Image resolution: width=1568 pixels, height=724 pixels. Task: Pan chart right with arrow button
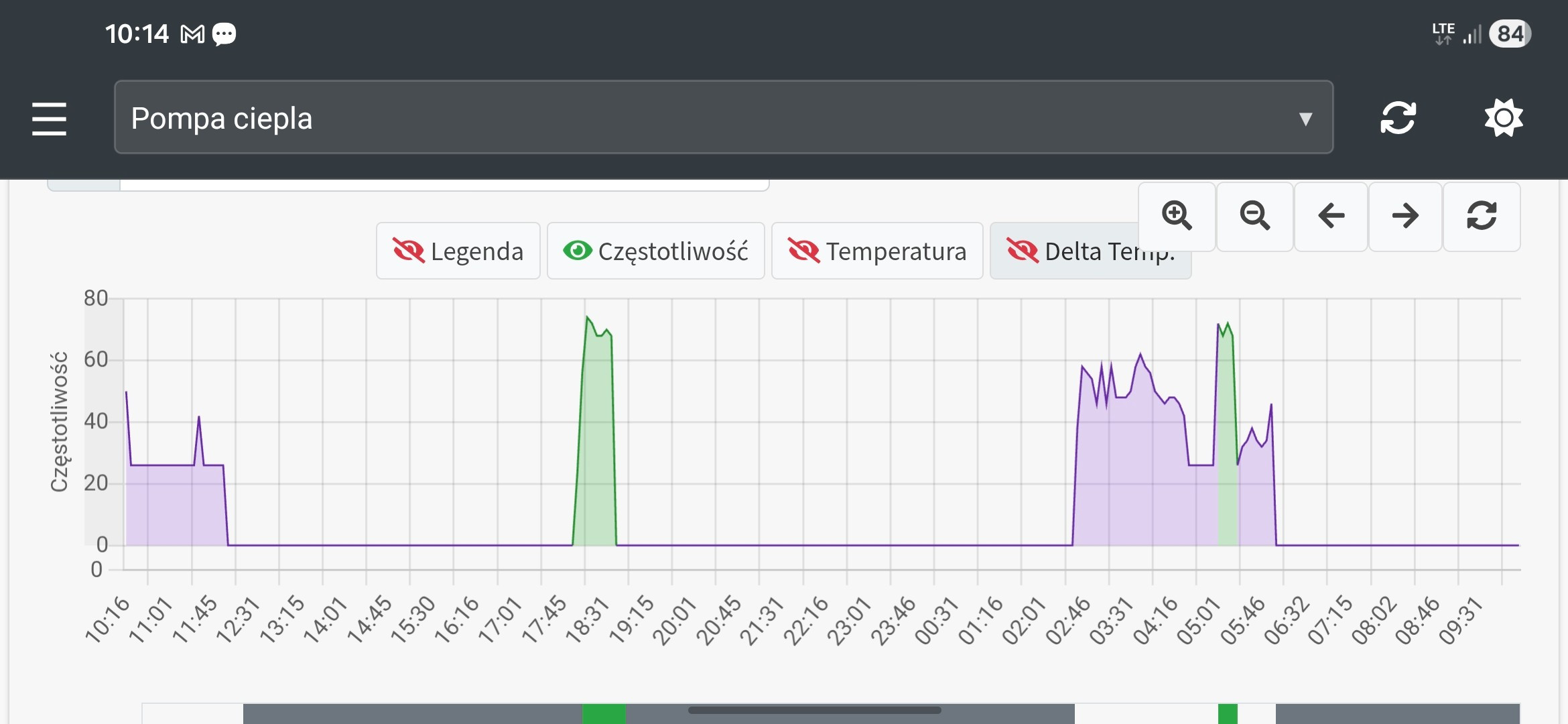[x=1405, y=216]
